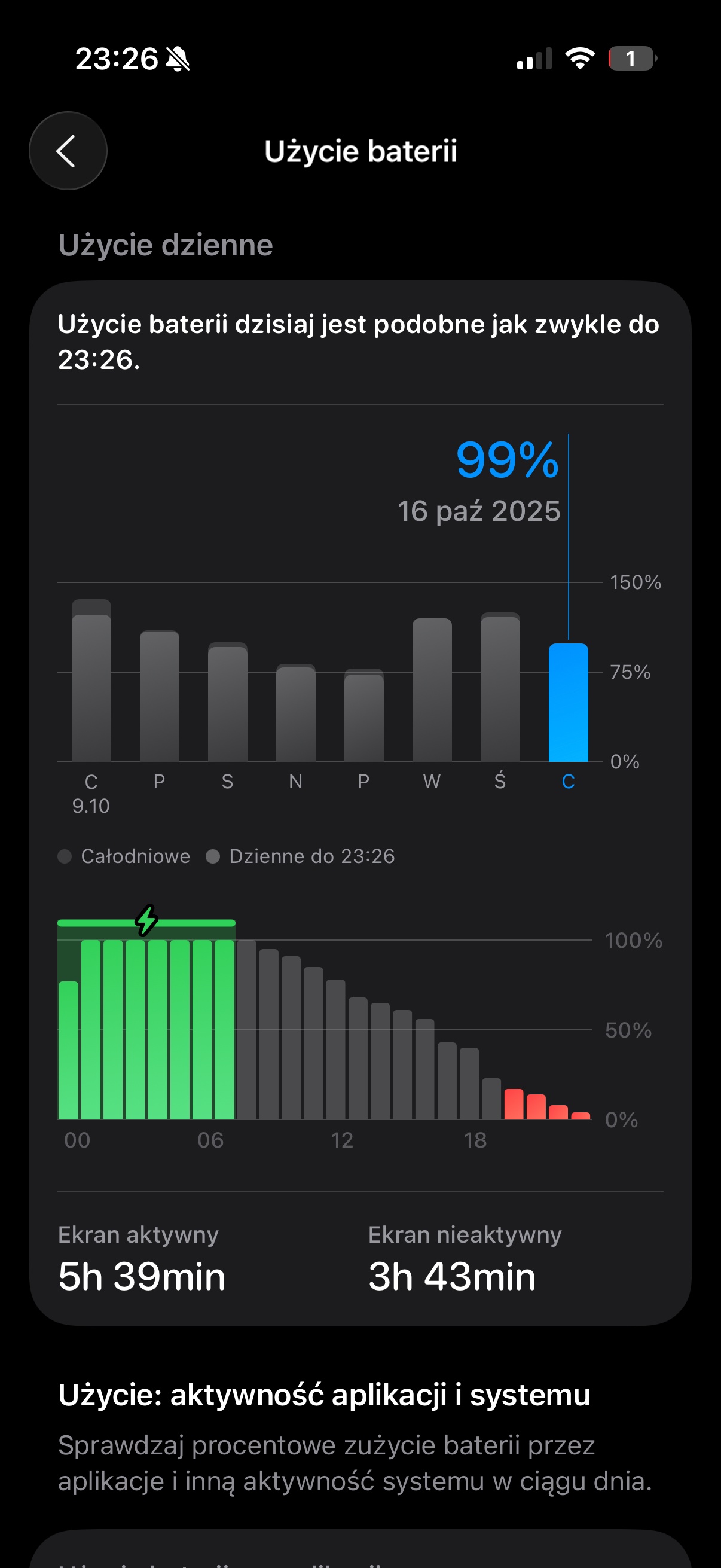Tap the Wi-Fi status icon
The image size is (721, 1568).
579,59
